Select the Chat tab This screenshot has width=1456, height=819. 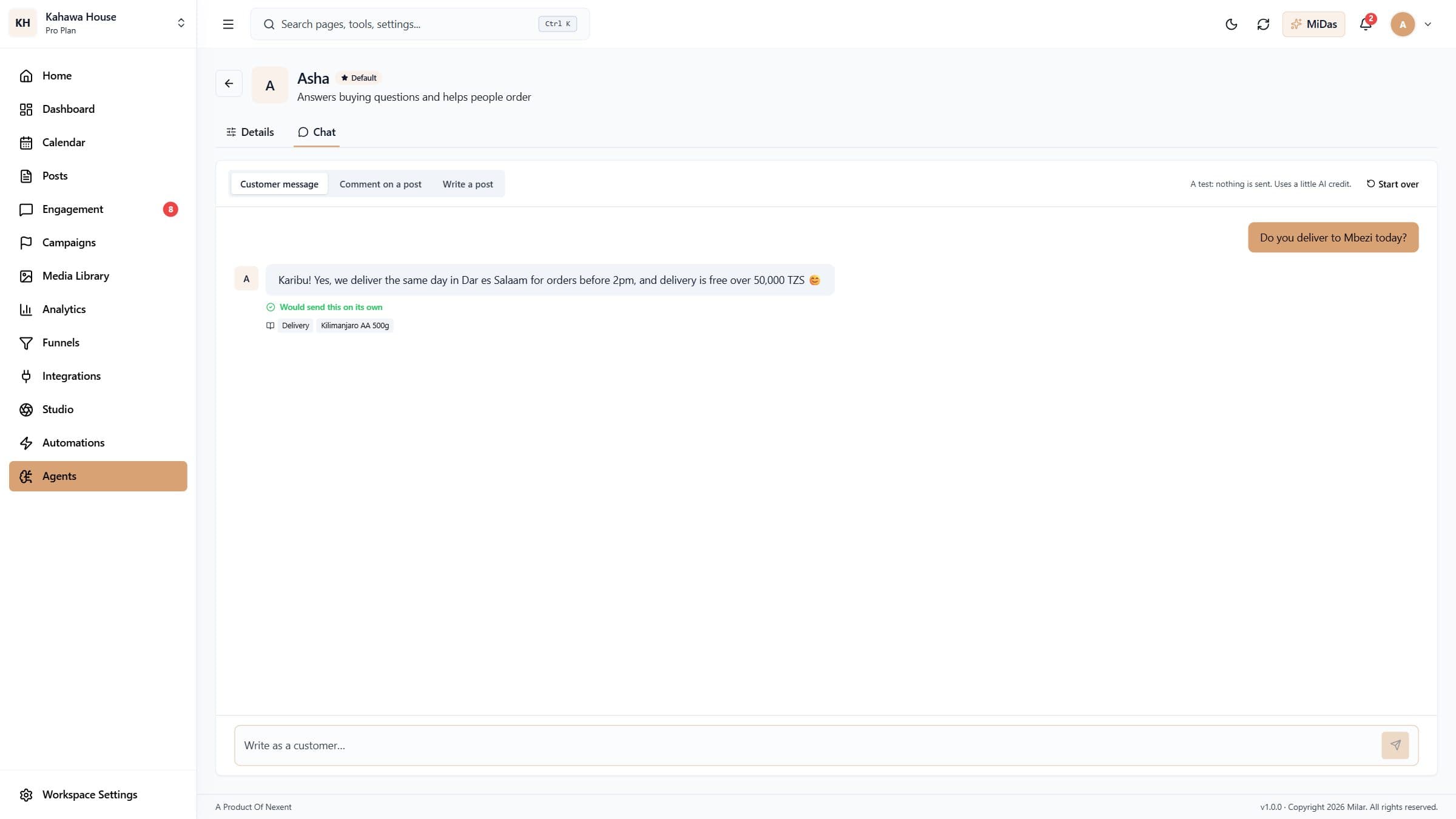316,132
